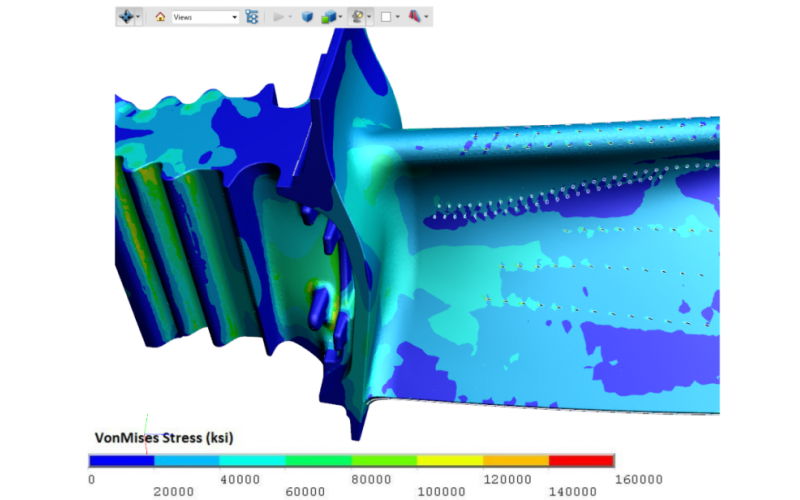Viewport: 800px width, 500px height.
Task: Click the yellow legend color segment
Action: 449,460
